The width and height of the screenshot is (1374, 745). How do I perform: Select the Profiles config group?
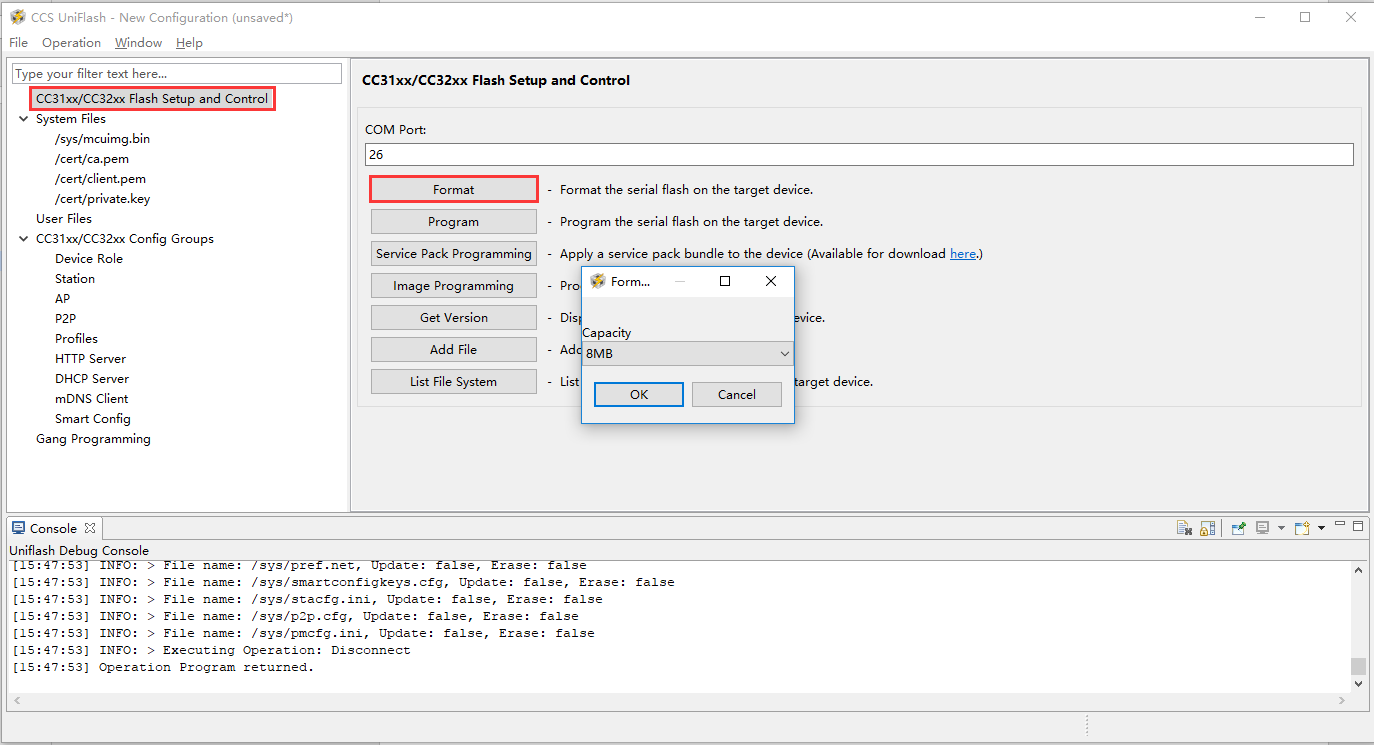[x=77, y=339]
